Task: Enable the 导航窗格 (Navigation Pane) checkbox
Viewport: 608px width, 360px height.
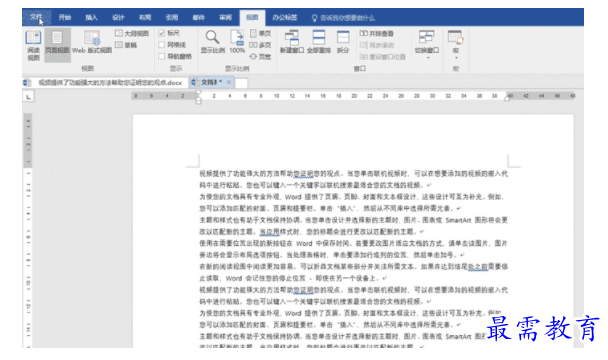Action: [162, 57]
